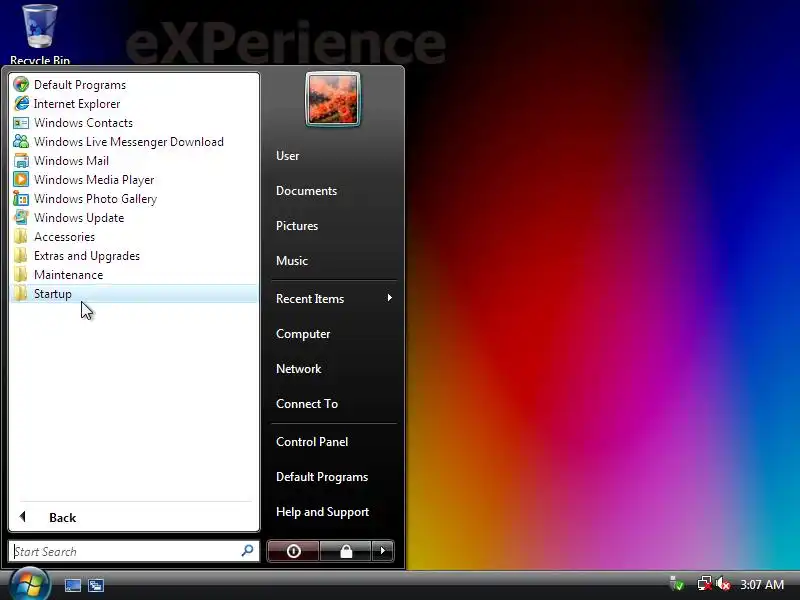This screenshot has width=800, height=600.
Task: Expand the Accessories folder
Action: (x=134, y=237)
